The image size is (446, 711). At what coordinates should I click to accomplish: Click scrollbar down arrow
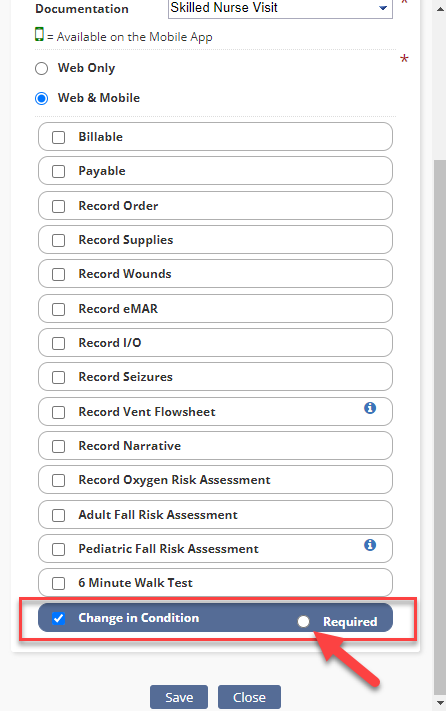(440, 703)
